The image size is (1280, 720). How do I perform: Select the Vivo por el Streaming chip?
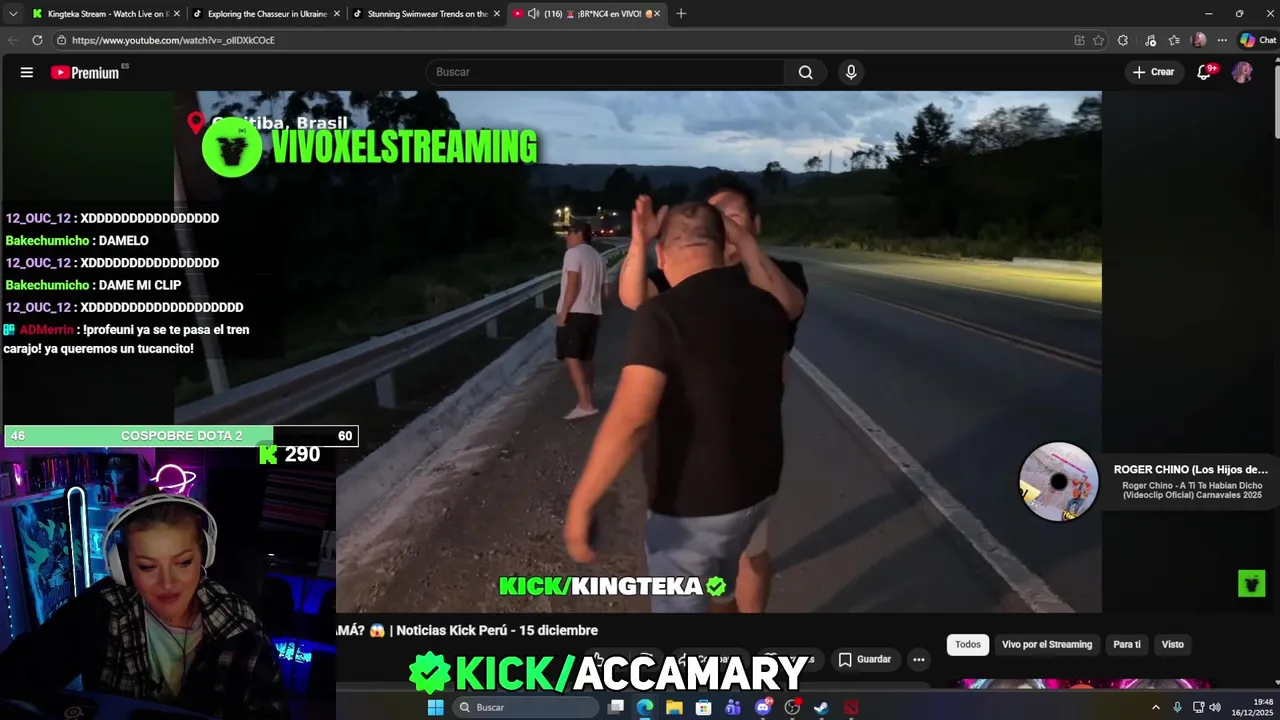(1047, 644)
